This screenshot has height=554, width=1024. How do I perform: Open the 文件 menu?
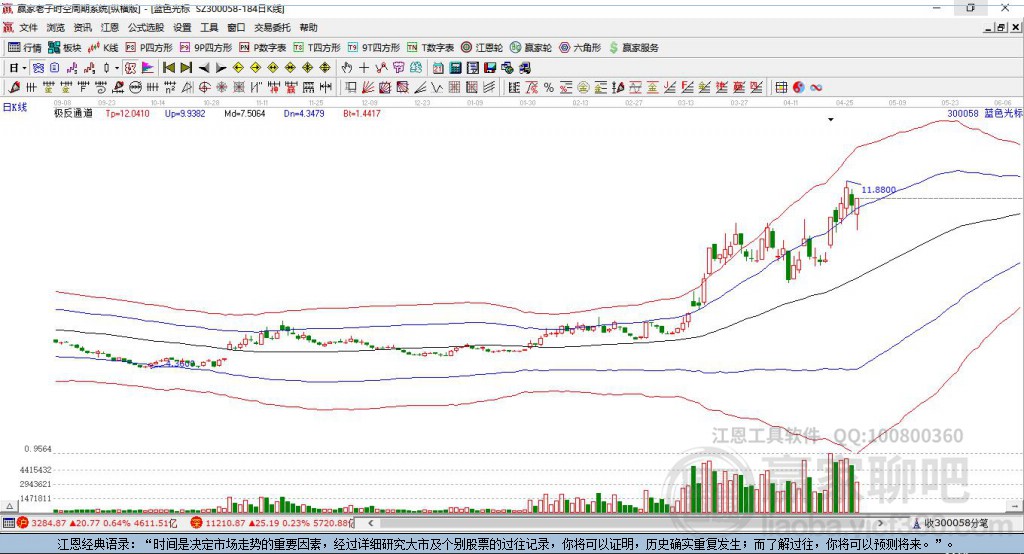coord(28,27)
